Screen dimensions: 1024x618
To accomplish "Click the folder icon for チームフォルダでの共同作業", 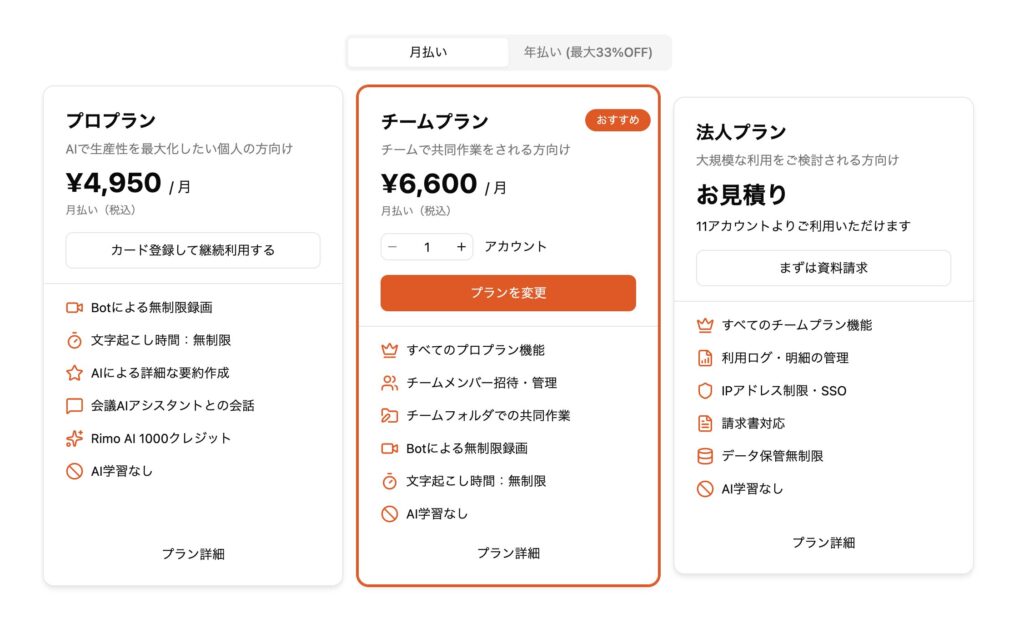I will [390, 415].
